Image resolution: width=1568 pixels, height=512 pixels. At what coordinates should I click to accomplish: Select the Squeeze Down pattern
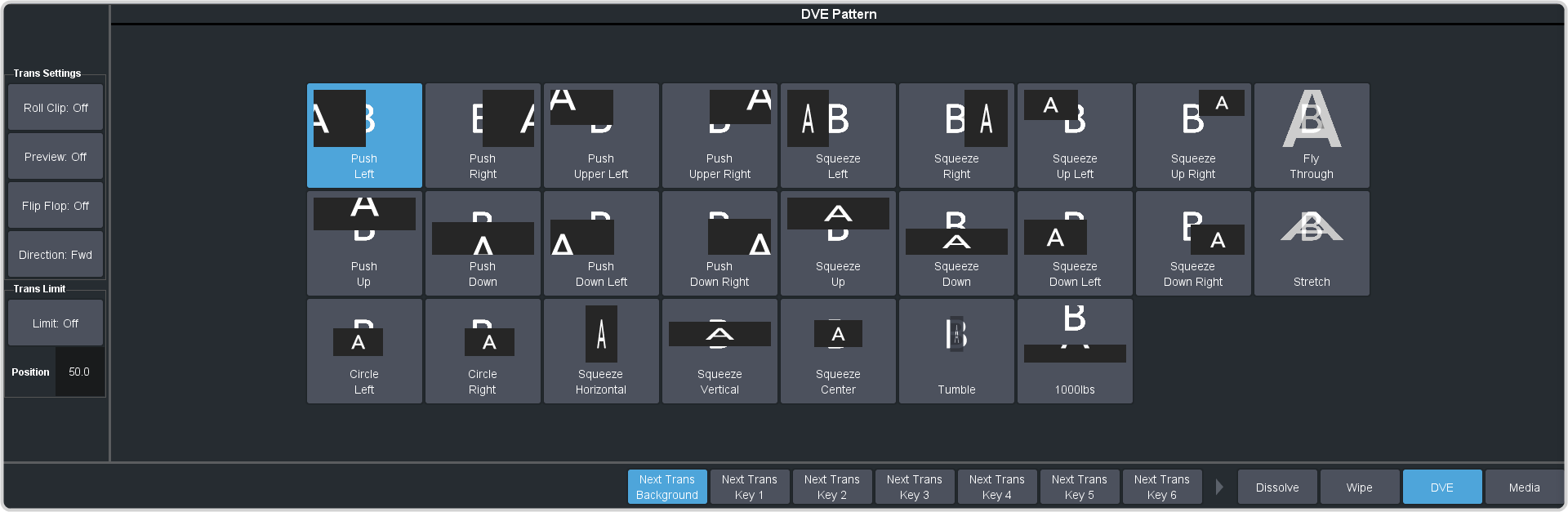click(956, 243)
